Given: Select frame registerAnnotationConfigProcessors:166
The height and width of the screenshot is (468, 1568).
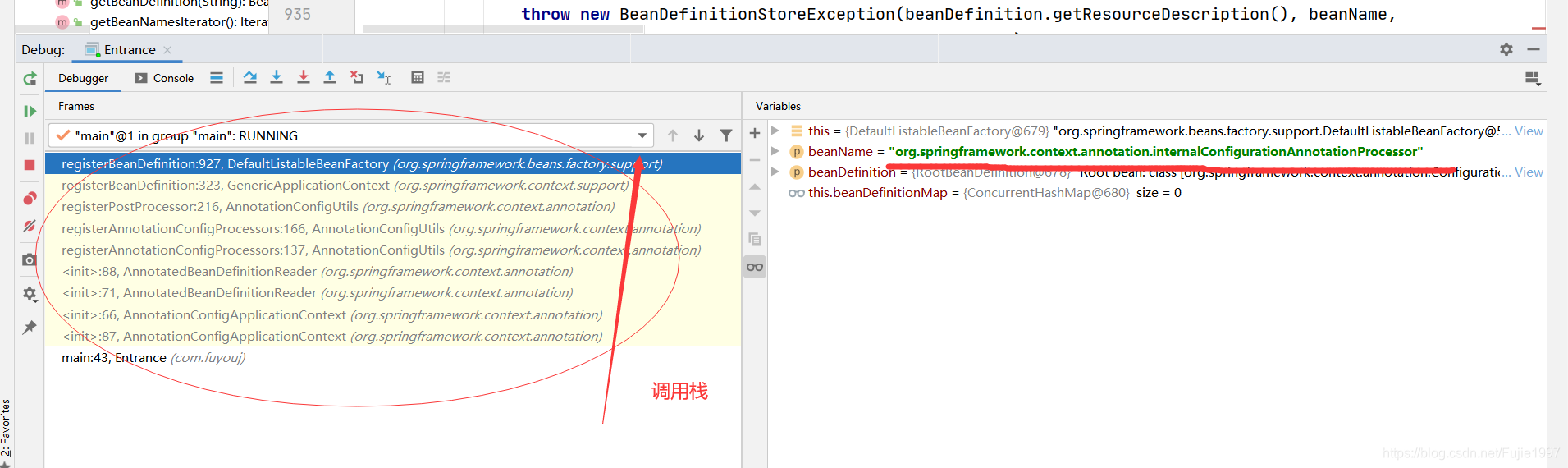Looking at the screenshot, I should tap(393, 228).
